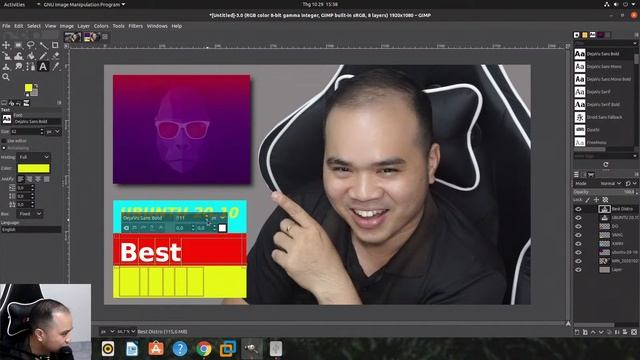
Task: Toggle visibility of the ubuntu-20-10 layer
Action: click(578, 252)
